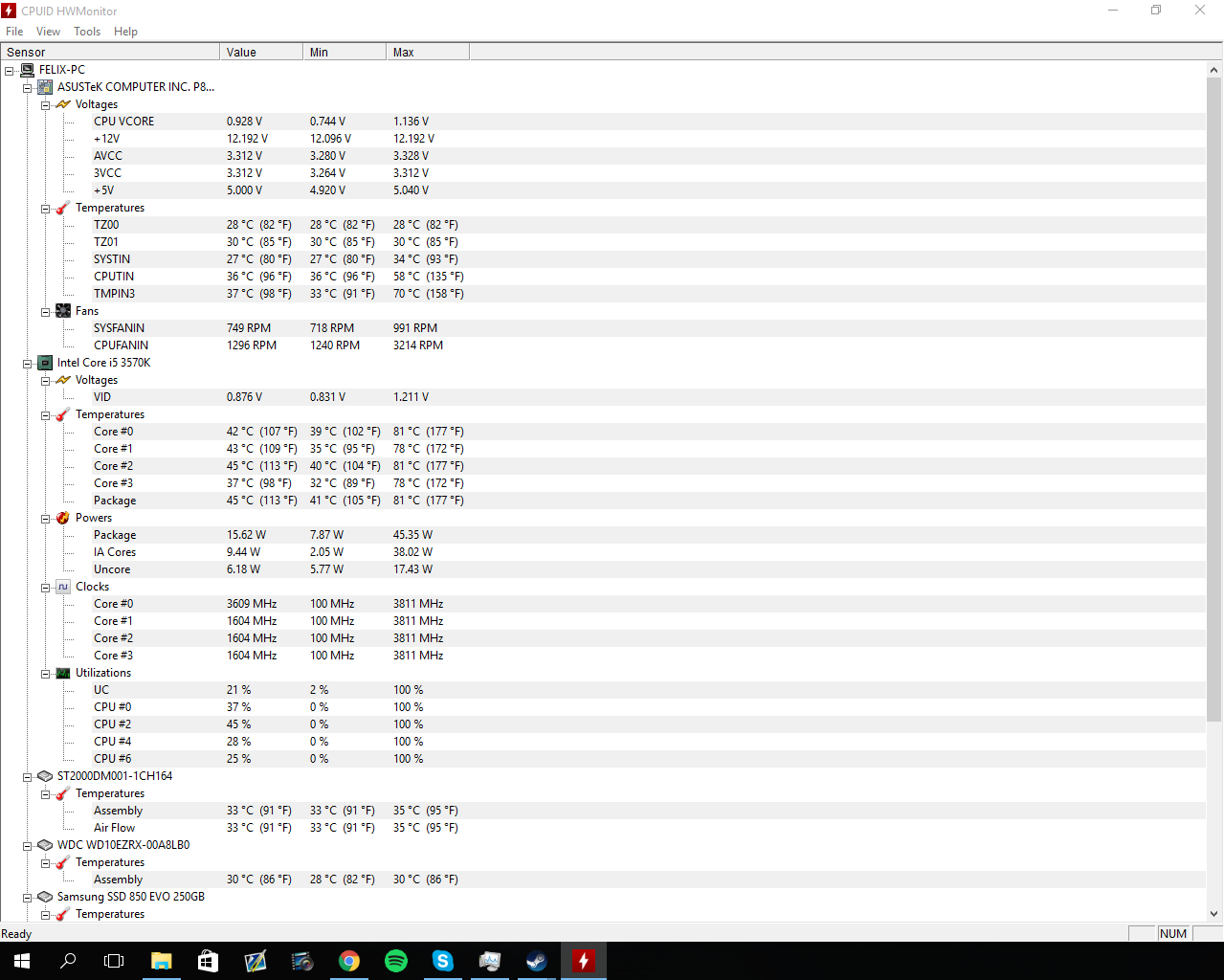Click the Max column header
Screen dimensions: 1224x980
coord(428,52)
